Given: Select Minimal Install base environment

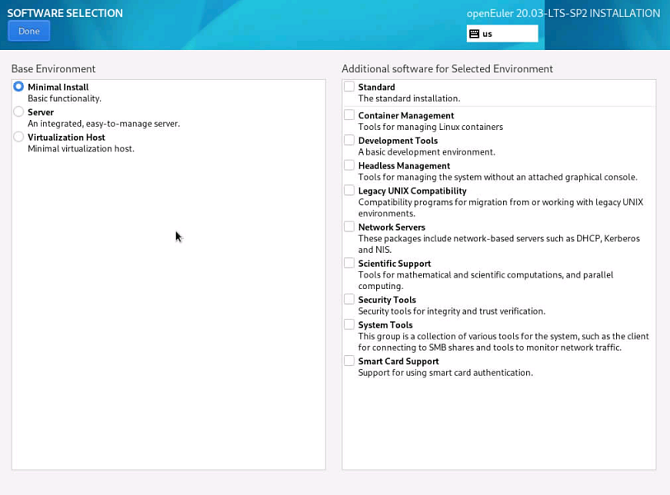Looking at the screenshot, I should [x=19, y=87].
